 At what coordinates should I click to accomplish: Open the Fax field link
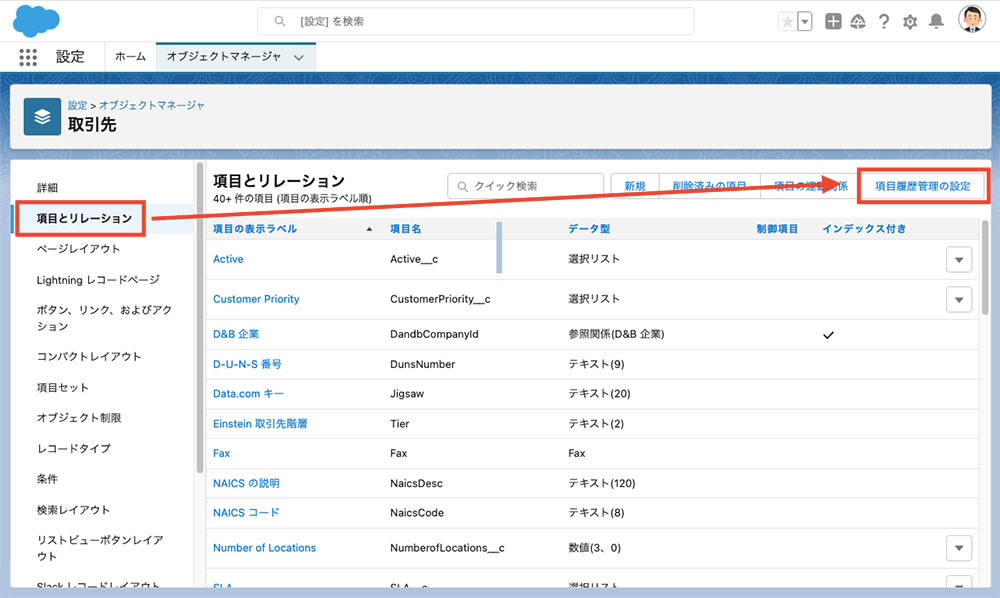click(221, 453)
